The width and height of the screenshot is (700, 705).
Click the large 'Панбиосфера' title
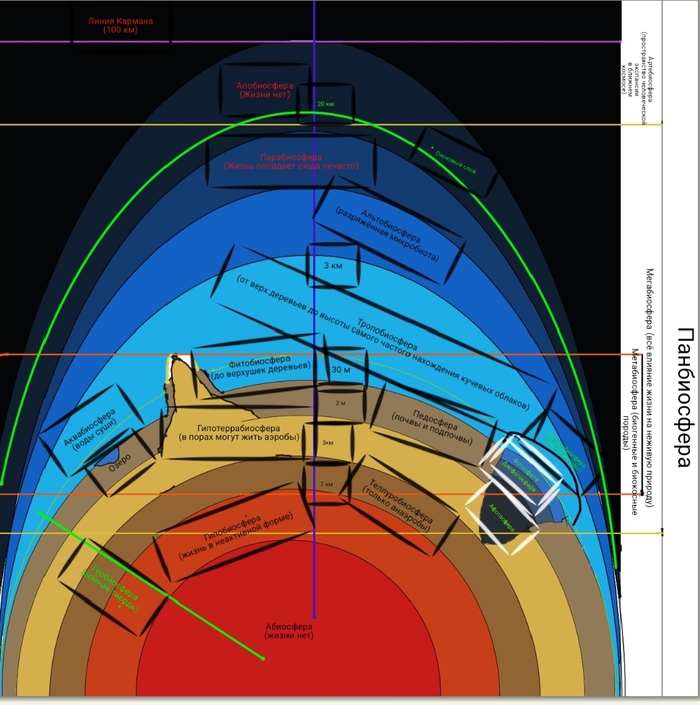coord(686,397)
